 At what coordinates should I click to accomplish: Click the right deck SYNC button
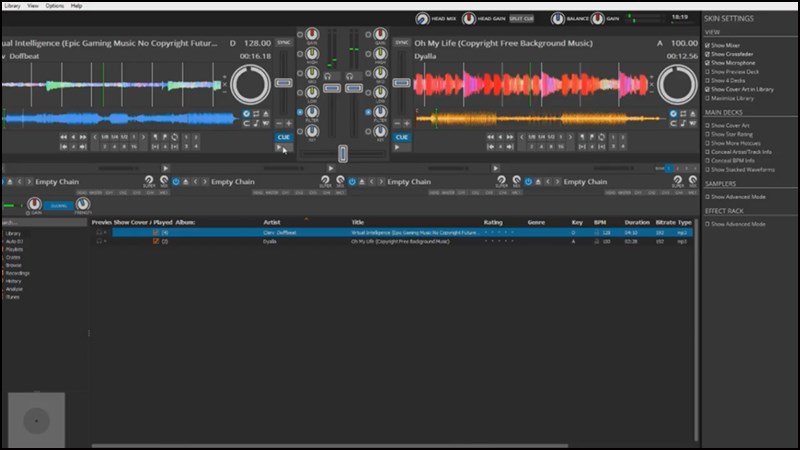[402, 42]
